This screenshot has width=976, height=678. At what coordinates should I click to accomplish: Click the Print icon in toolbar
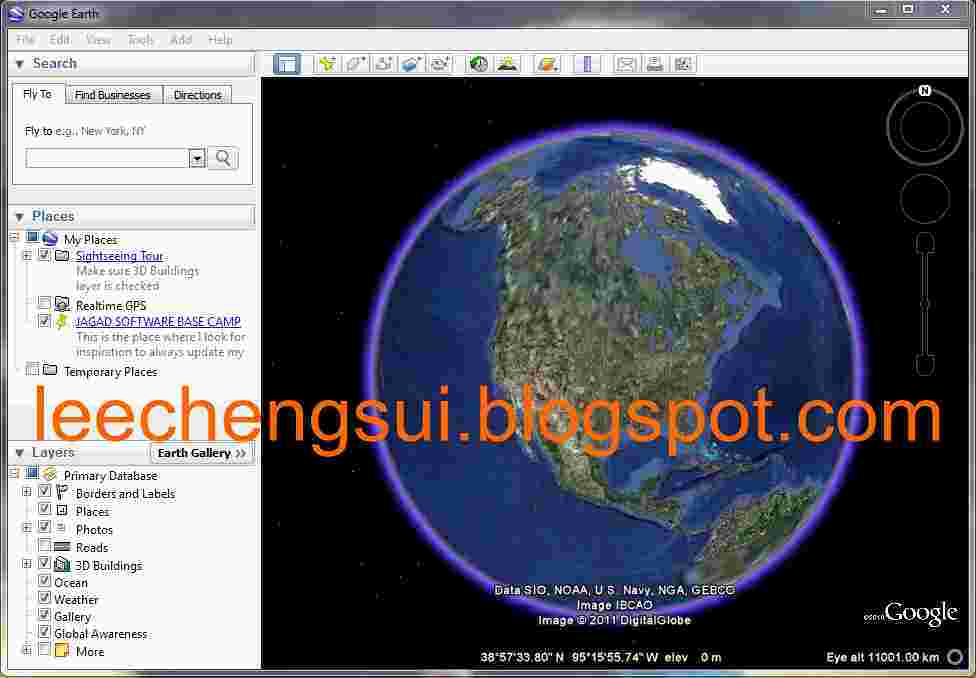[655, 64]
